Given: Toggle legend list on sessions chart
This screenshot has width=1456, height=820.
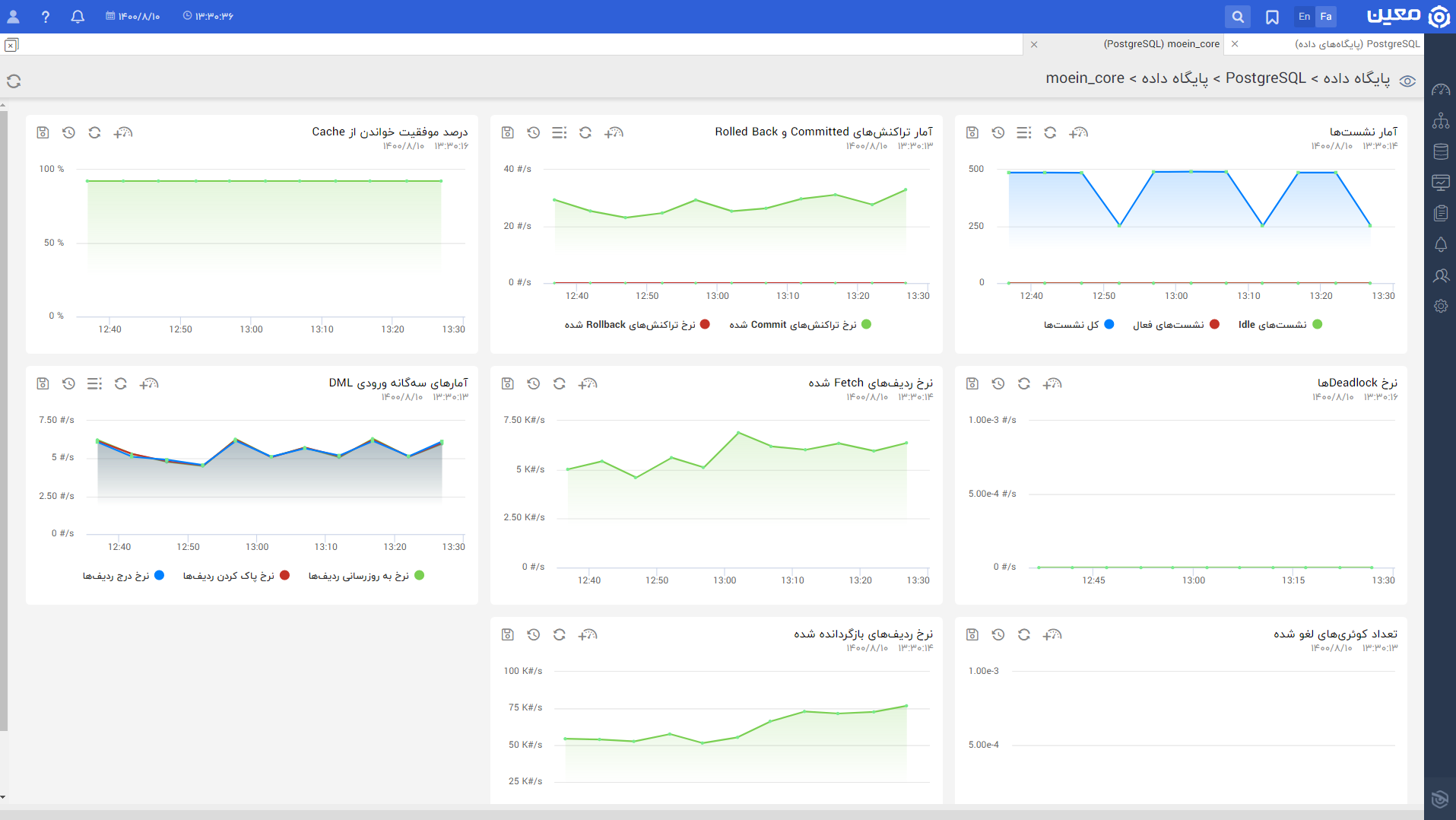Looking at the screenshot, I should (x=1024, y=132).
